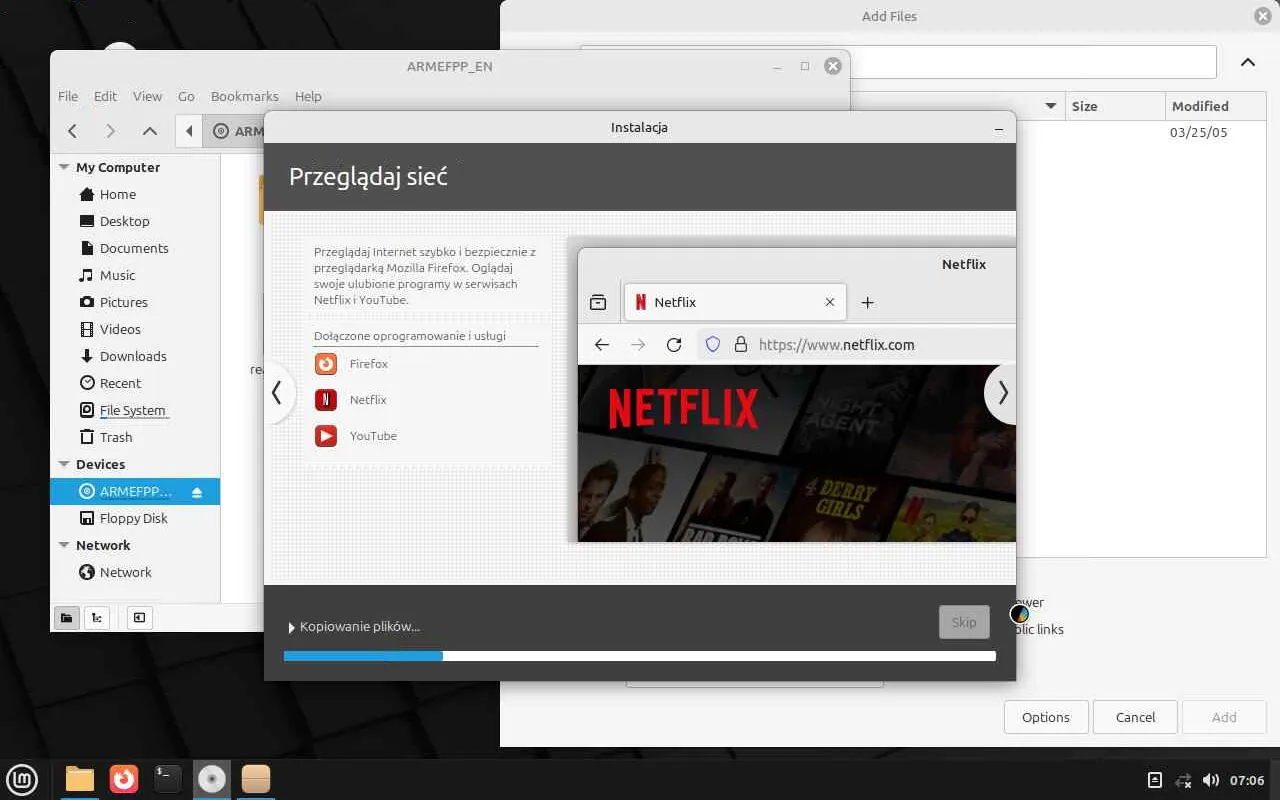Viewport: 1280px width, 800px height.
Task: Go back in the file manager
Action: (x=72, y=131)
